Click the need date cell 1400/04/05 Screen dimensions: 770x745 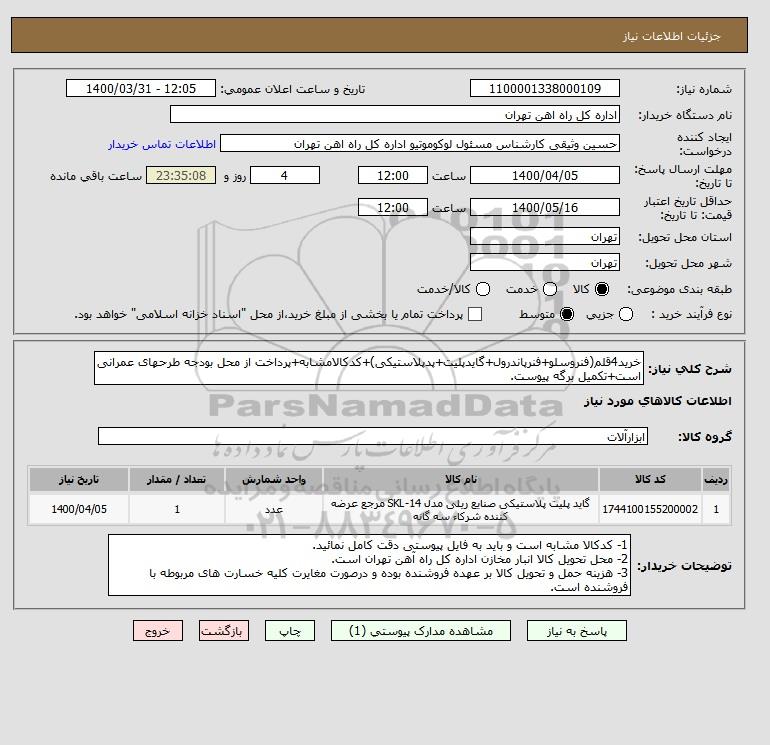pos(79,509)
